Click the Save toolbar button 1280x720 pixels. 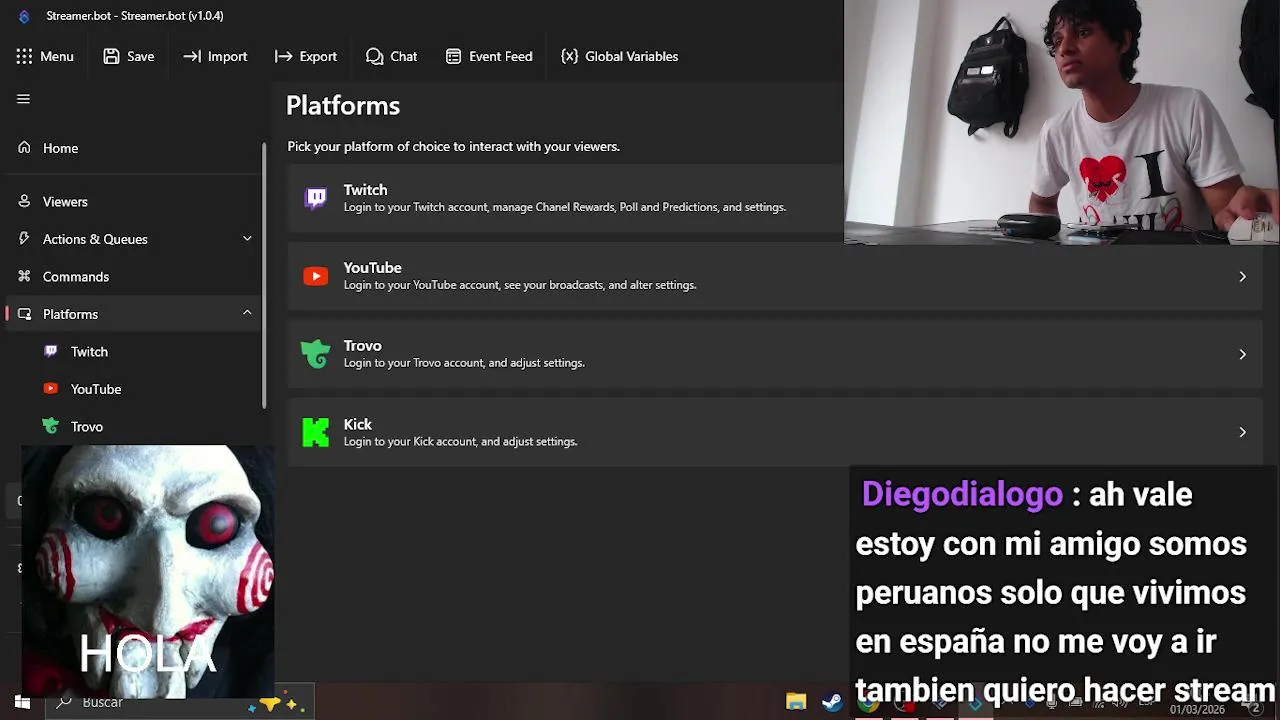coord(128,57)
